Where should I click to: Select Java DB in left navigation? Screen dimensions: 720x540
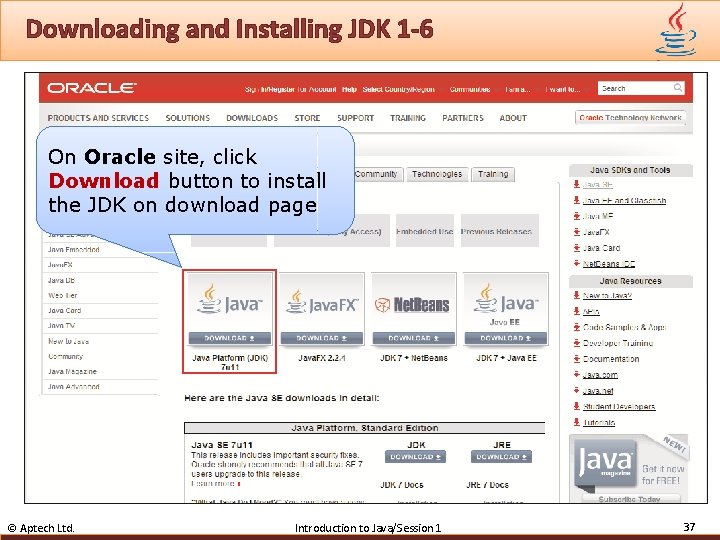61,280
